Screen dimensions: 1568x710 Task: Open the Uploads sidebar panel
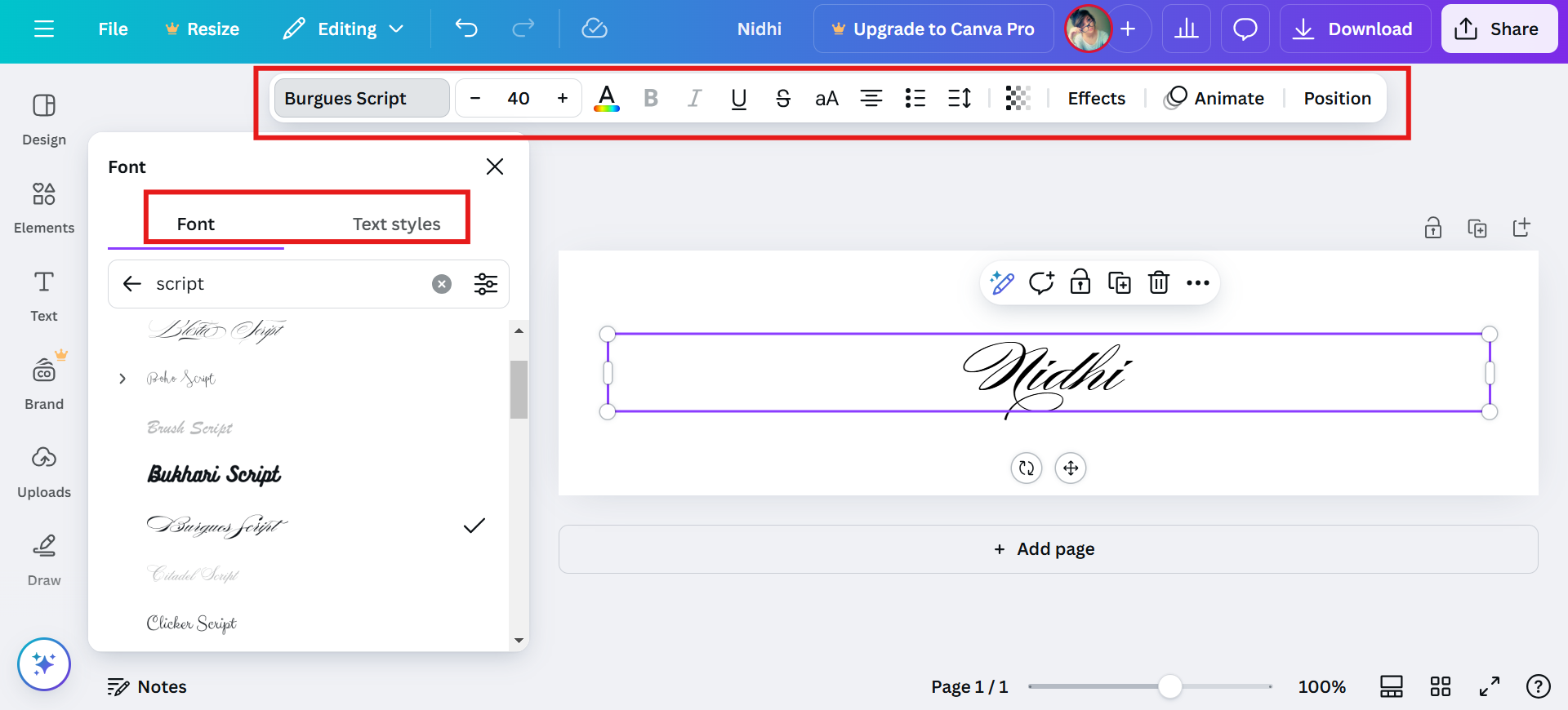click(x=44, y=472)
